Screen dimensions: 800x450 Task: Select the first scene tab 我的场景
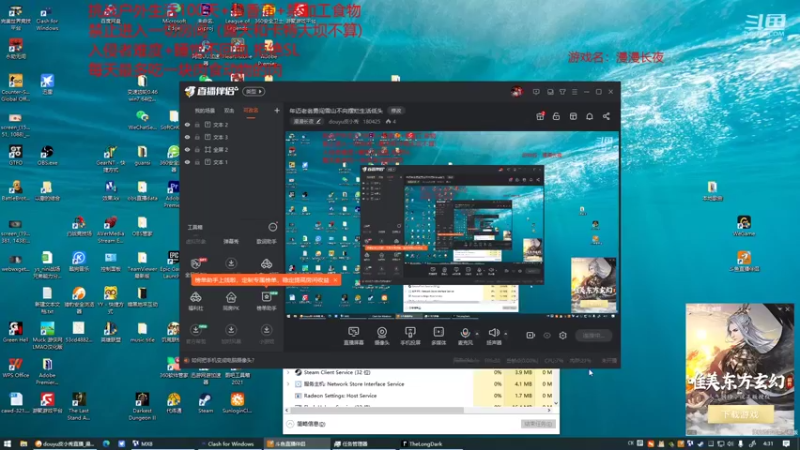205,111
